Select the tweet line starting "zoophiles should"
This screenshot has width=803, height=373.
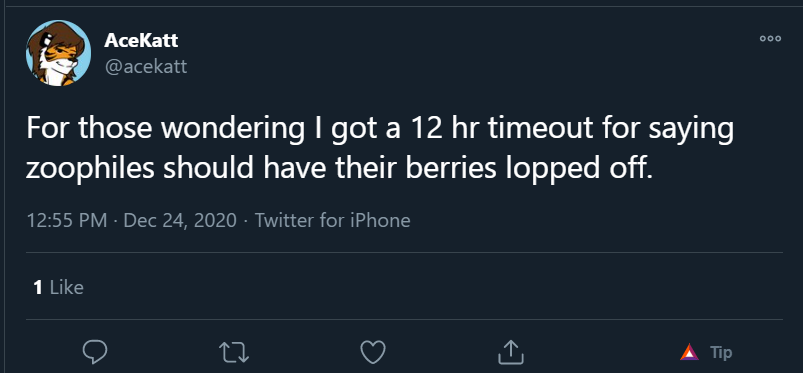pyautogui.click(x=340, y=169)
